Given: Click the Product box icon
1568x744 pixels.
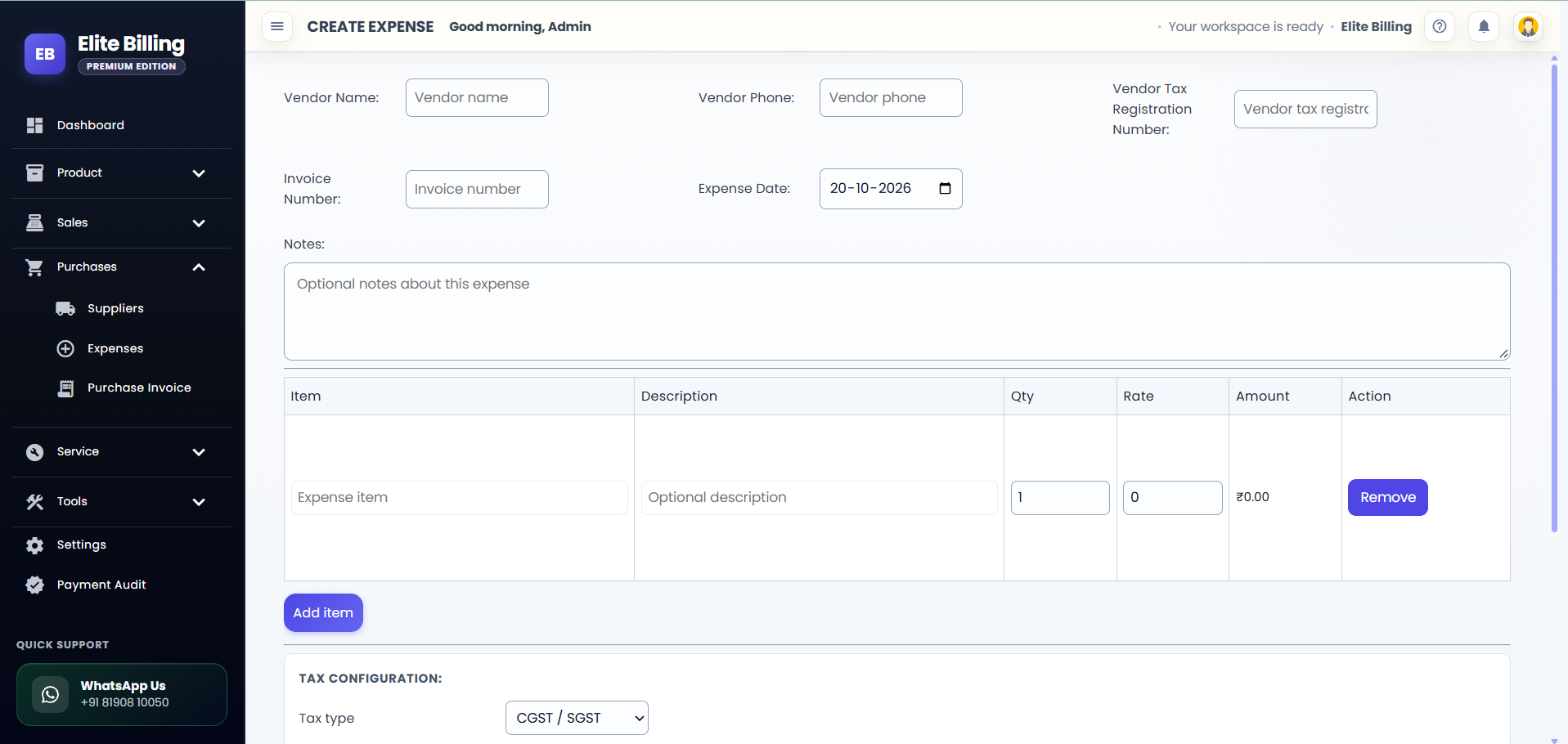Looking at the screenshot, I should (34, 173).
